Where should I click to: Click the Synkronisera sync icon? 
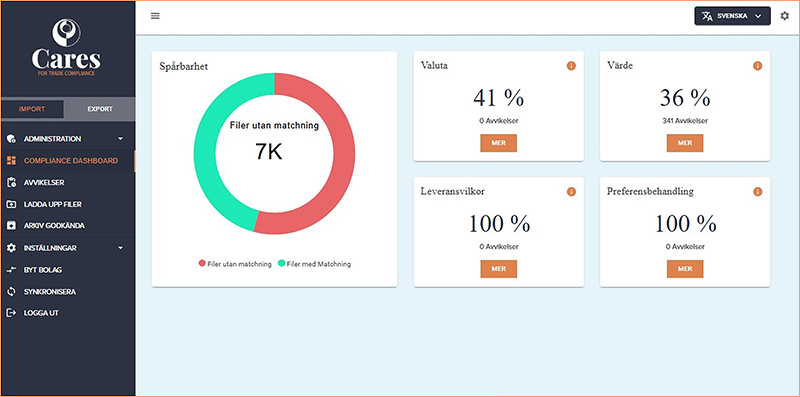[x=11, y=292]
